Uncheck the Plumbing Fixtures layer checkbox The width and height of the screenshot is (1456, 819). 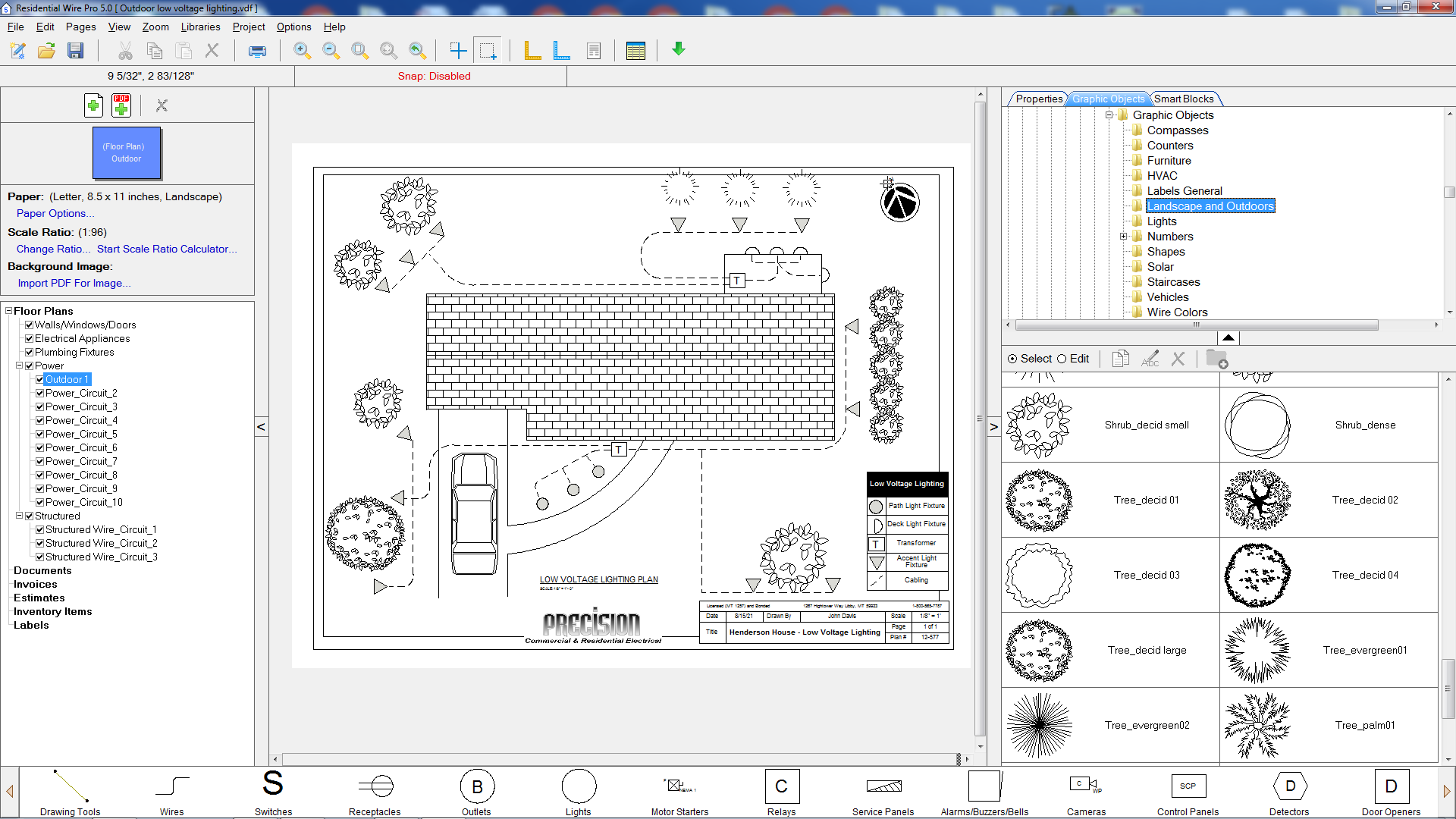pyautogui.click(x=29, y=352)
